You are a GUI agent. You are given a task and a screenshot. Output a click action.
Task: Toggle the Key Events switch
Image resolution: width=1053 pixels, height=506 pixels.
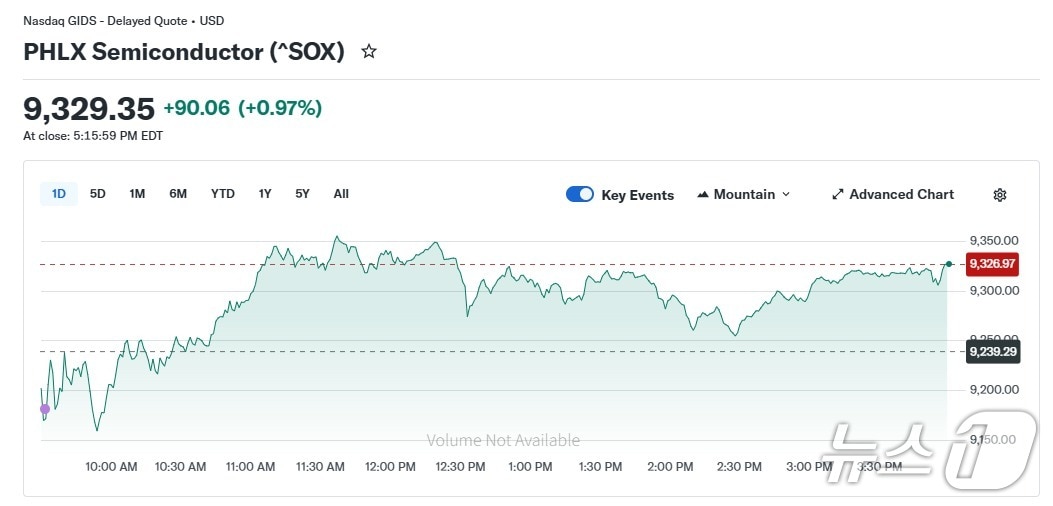pos(580,195)
